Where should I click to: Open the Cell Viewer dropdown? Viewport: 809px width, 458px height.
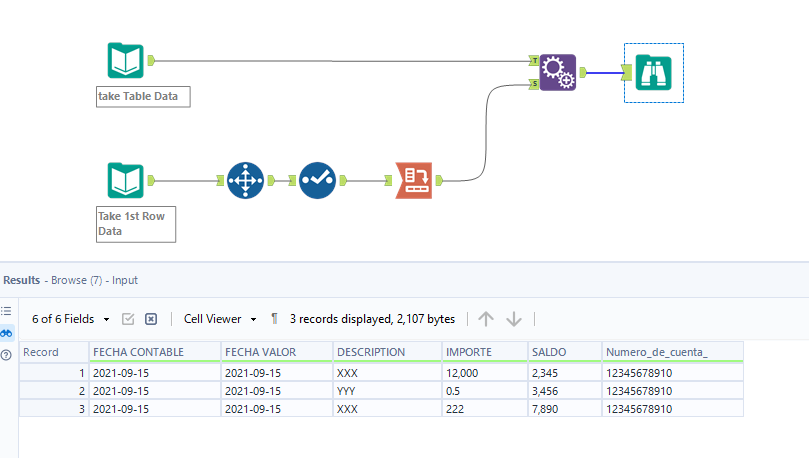pyautogui.click(x=220, y=319)
